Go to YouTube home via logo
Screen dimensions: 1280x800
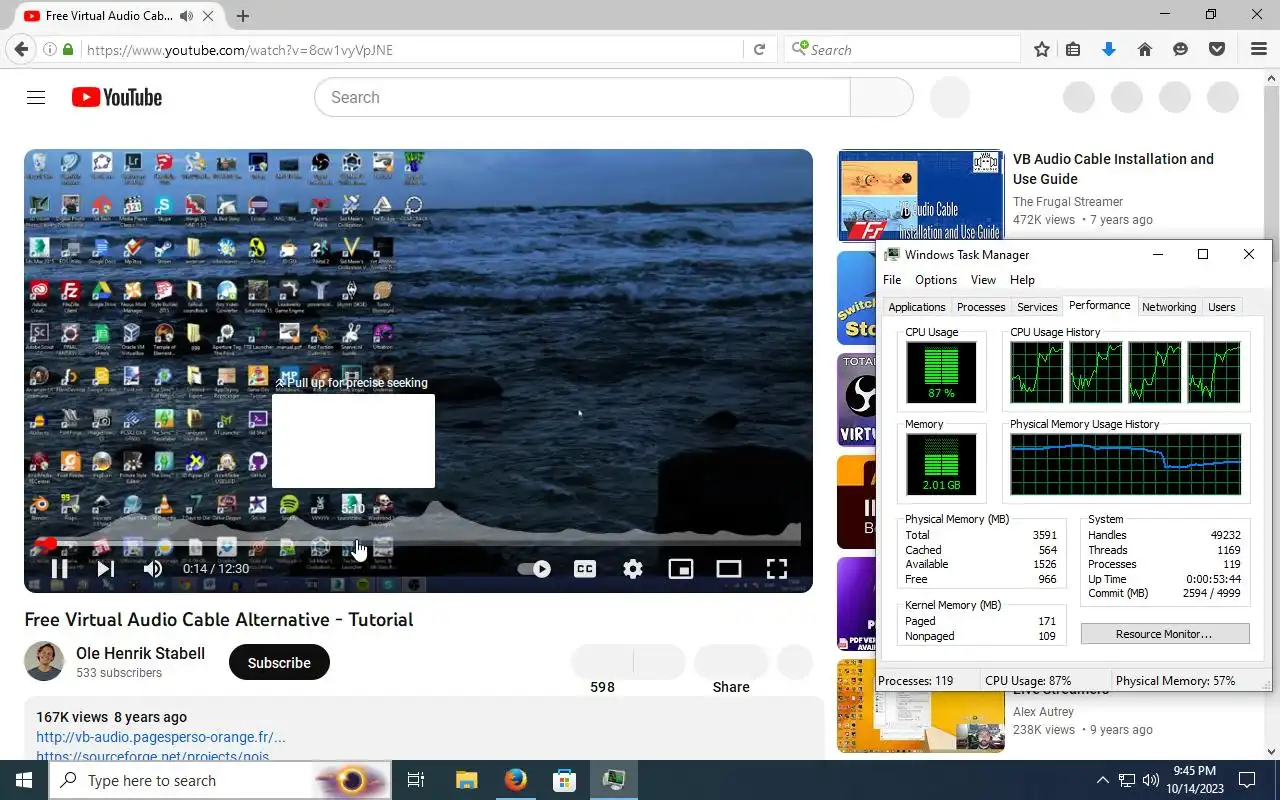click(117, 97)
